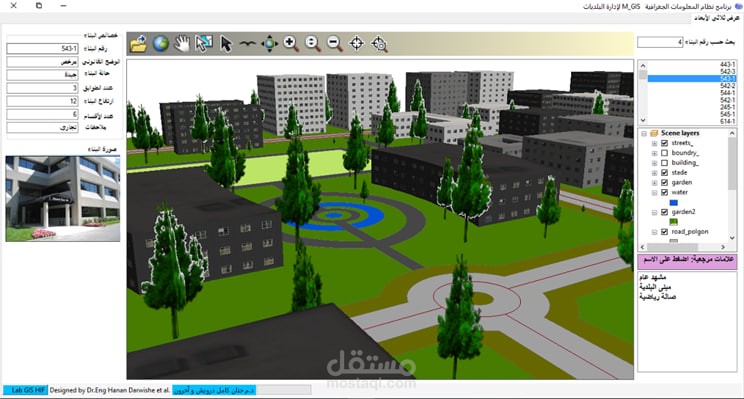
Task: Click the blue water layer symbol swatch
Action: click(673, 203)
